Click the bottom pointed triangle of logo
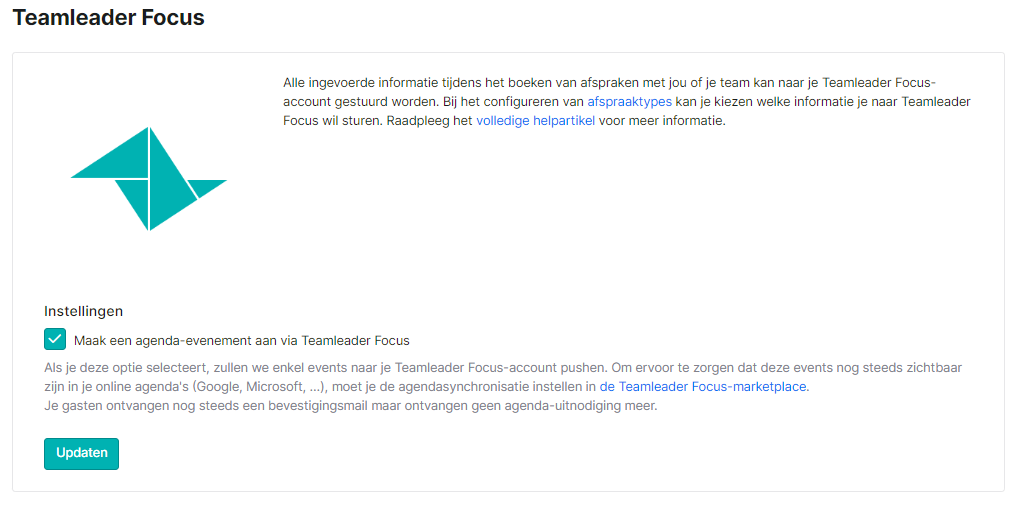The width and height of the screenshot is (1023, 512). (x=138, y=201)
